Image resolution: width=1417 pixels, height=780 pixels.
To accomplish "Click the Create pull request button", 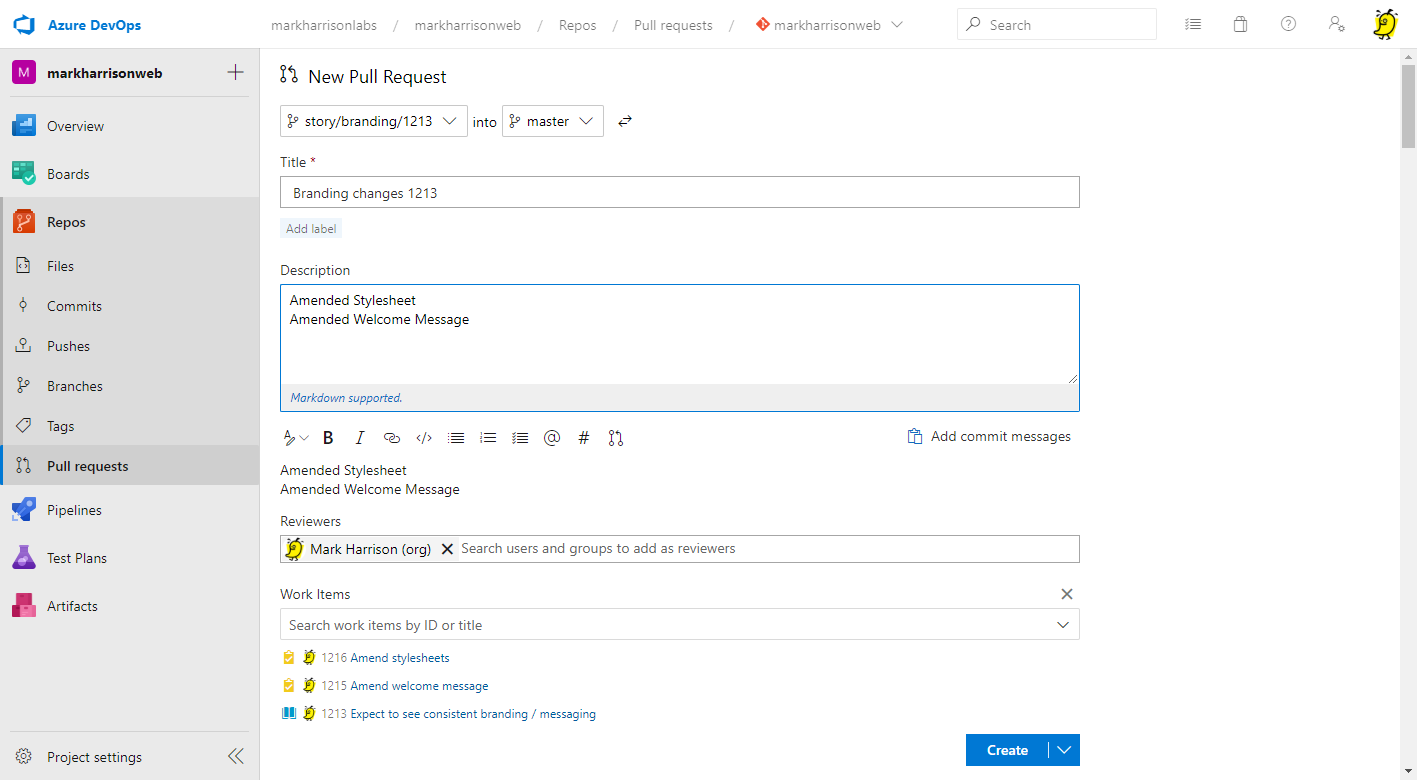I will click(1007, 750).
